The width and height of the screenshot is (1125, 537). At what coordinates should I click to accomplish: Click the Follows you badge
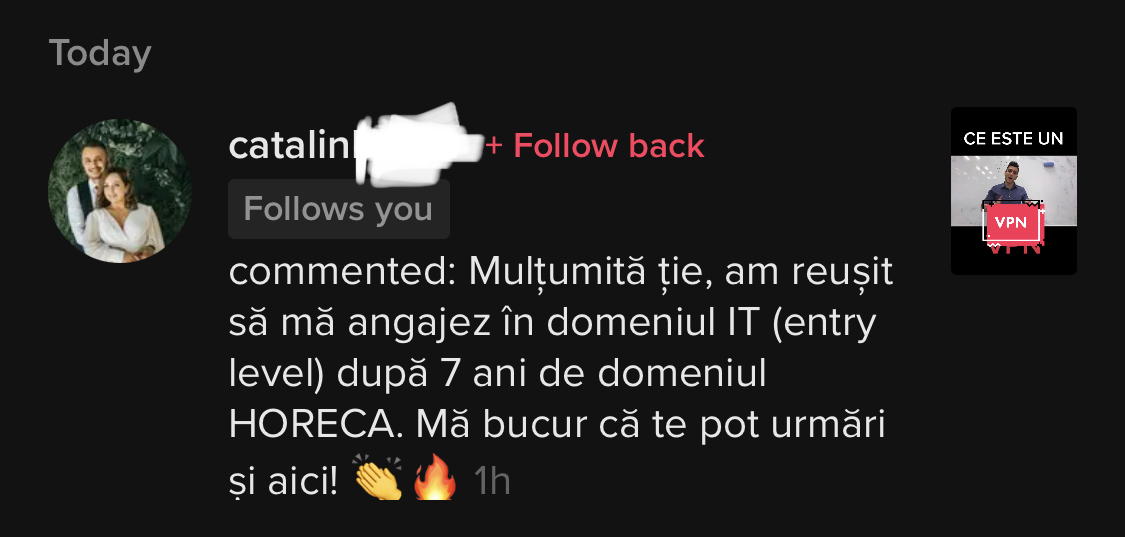click(339, 209)
